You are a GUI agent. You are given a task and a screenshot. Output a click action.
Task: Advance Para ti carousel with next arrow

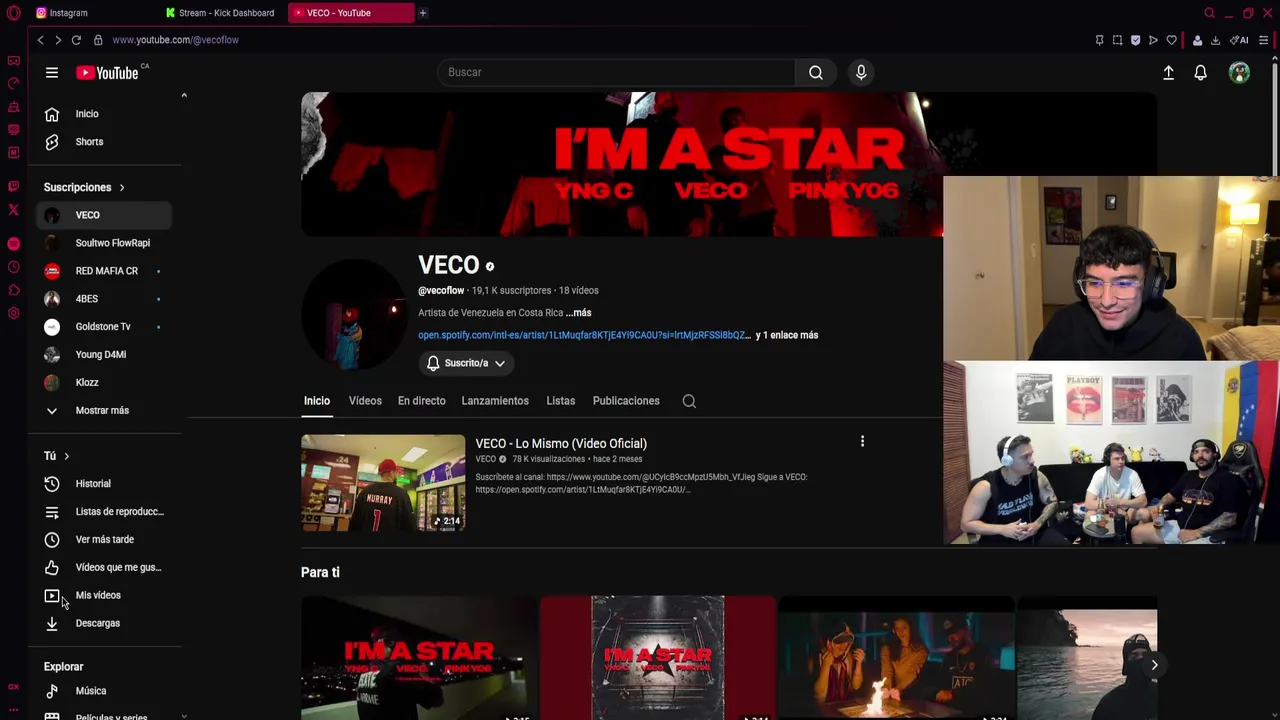[x=1154, y=665]
